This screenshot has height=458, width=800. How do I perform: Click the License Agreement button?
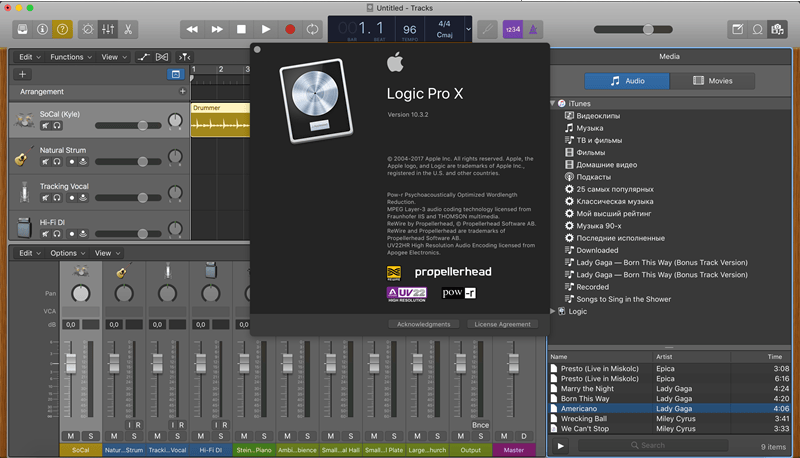point(502,324)
